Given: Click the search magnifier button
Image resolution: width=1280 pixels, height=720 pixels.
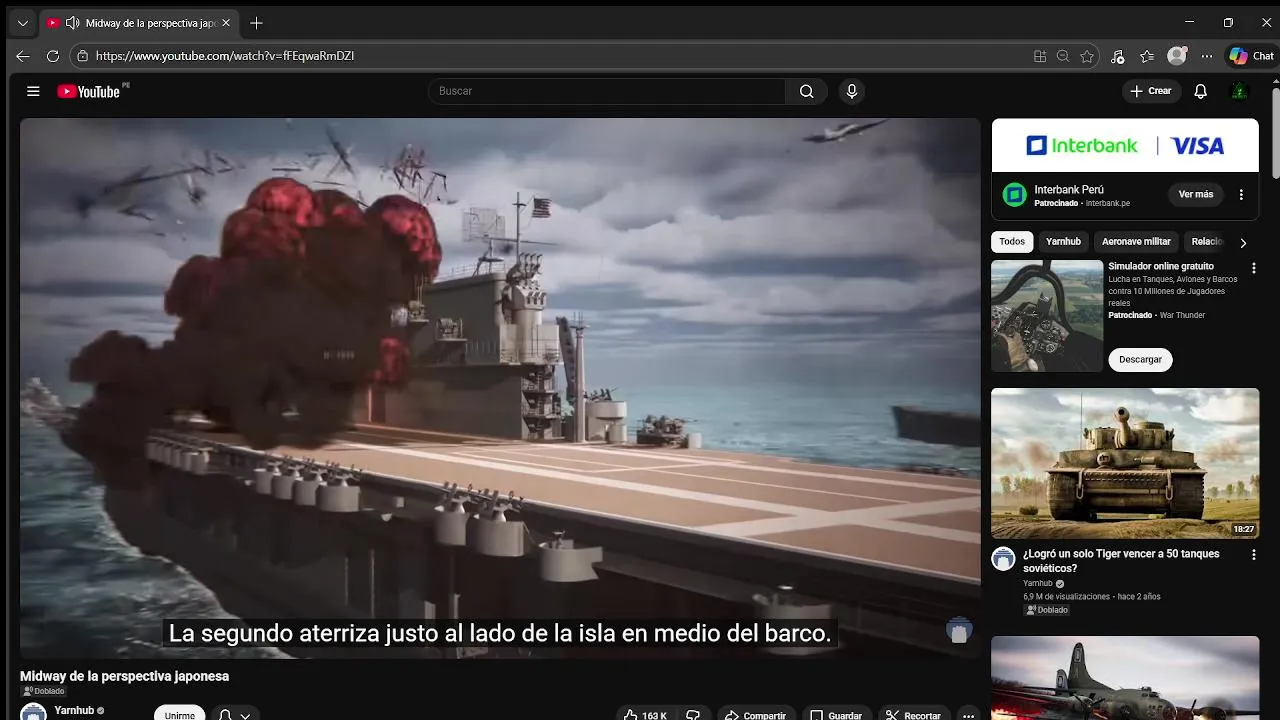Looking at the screenshot, I should click(806, 91).
